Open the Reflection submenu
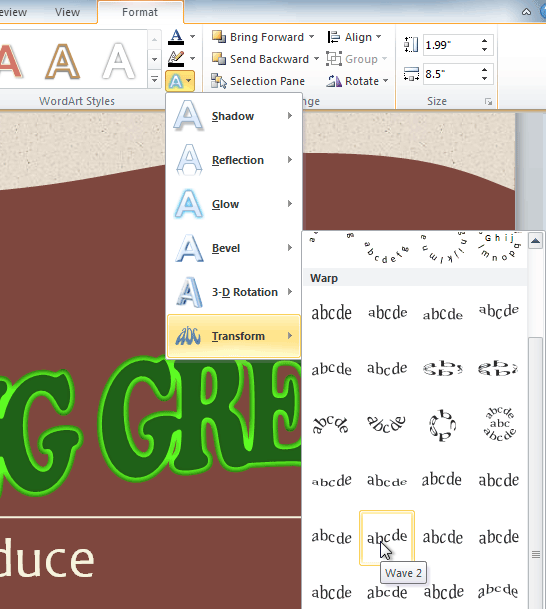The height and width of the screenshot is (609, 546). coord(234,160)
